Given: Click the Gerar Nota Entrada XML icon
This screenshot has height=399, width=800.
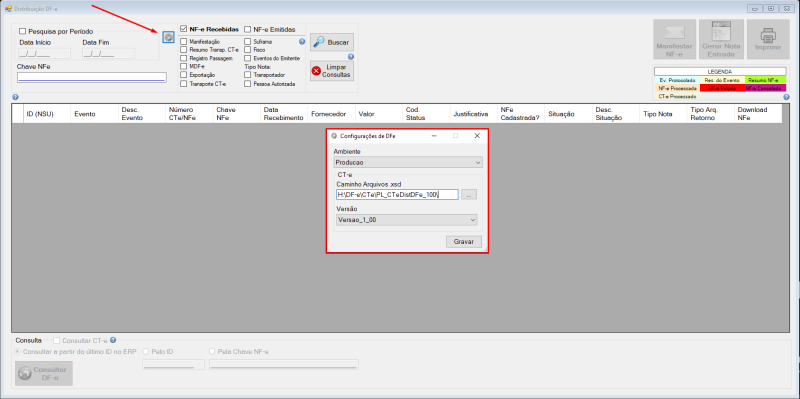Looking at the screenshot, I should (722, 31).
